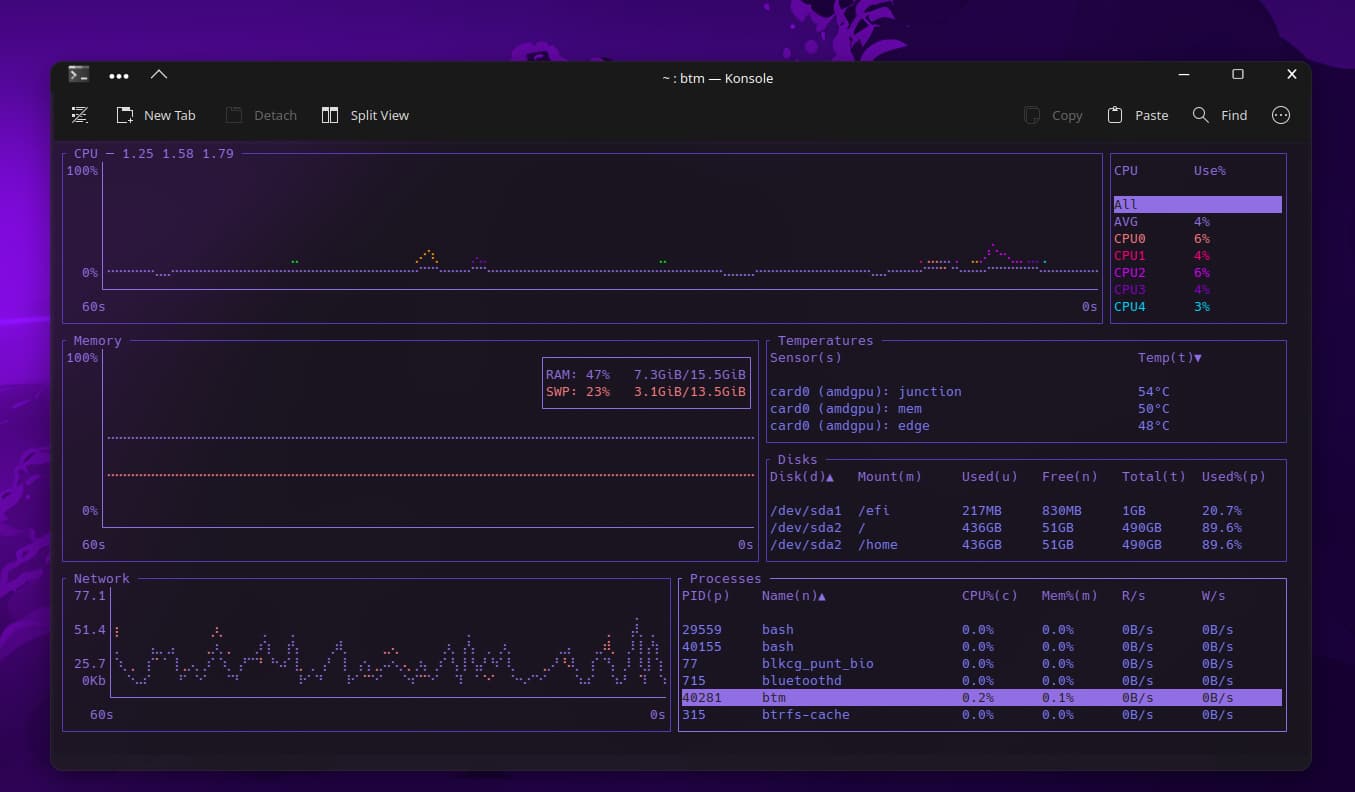Select the bluetoothd process row
Viewport: 1355px width, 792px height.
[982, 681]
